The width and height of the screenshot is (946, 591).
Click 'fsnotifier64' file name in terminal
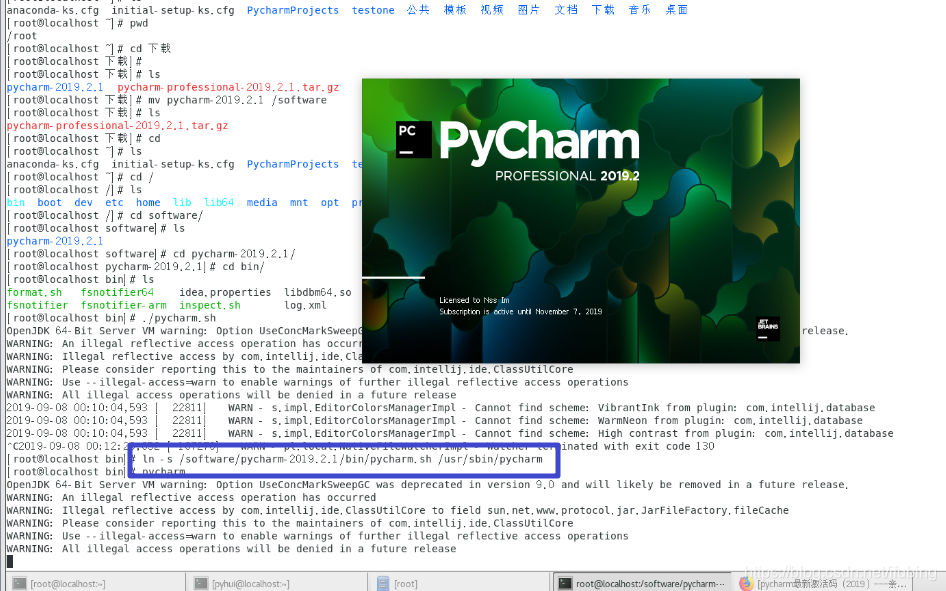tap(117, 292)
